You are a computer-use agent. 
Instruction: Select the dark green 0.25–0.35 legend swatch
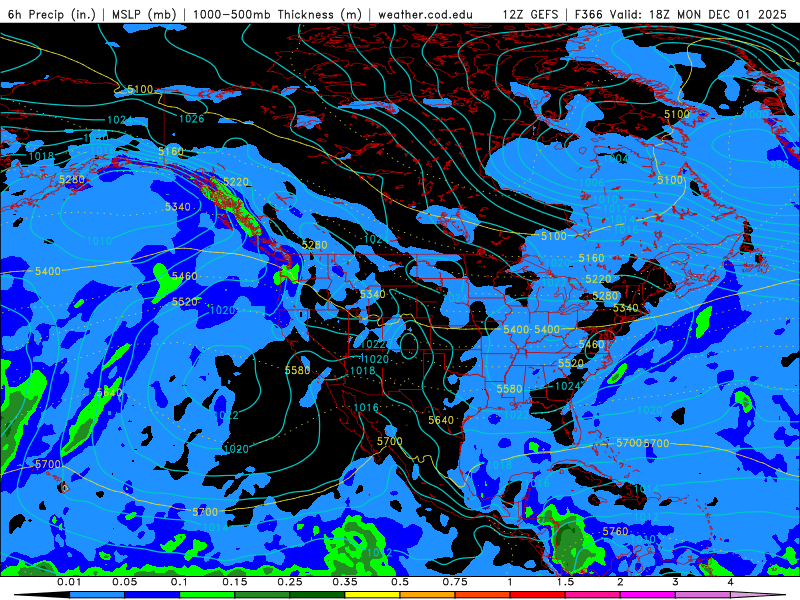(317, 595)
